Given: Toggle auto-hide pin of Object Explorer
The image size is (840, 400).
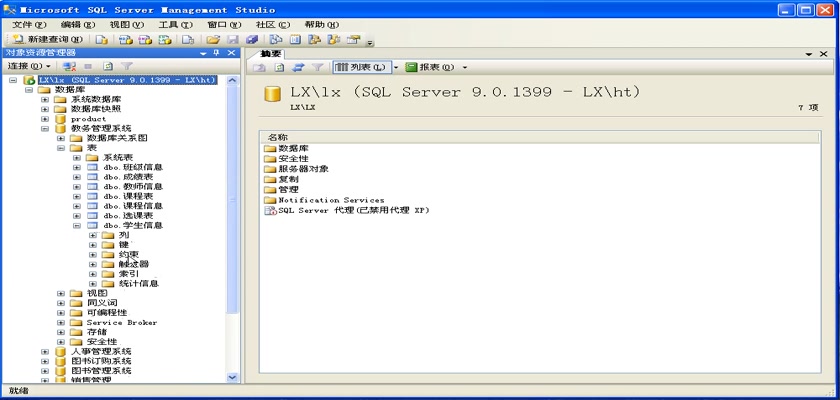Looking at the screenshot, I should pyautogui.click(x=216, y=52).
